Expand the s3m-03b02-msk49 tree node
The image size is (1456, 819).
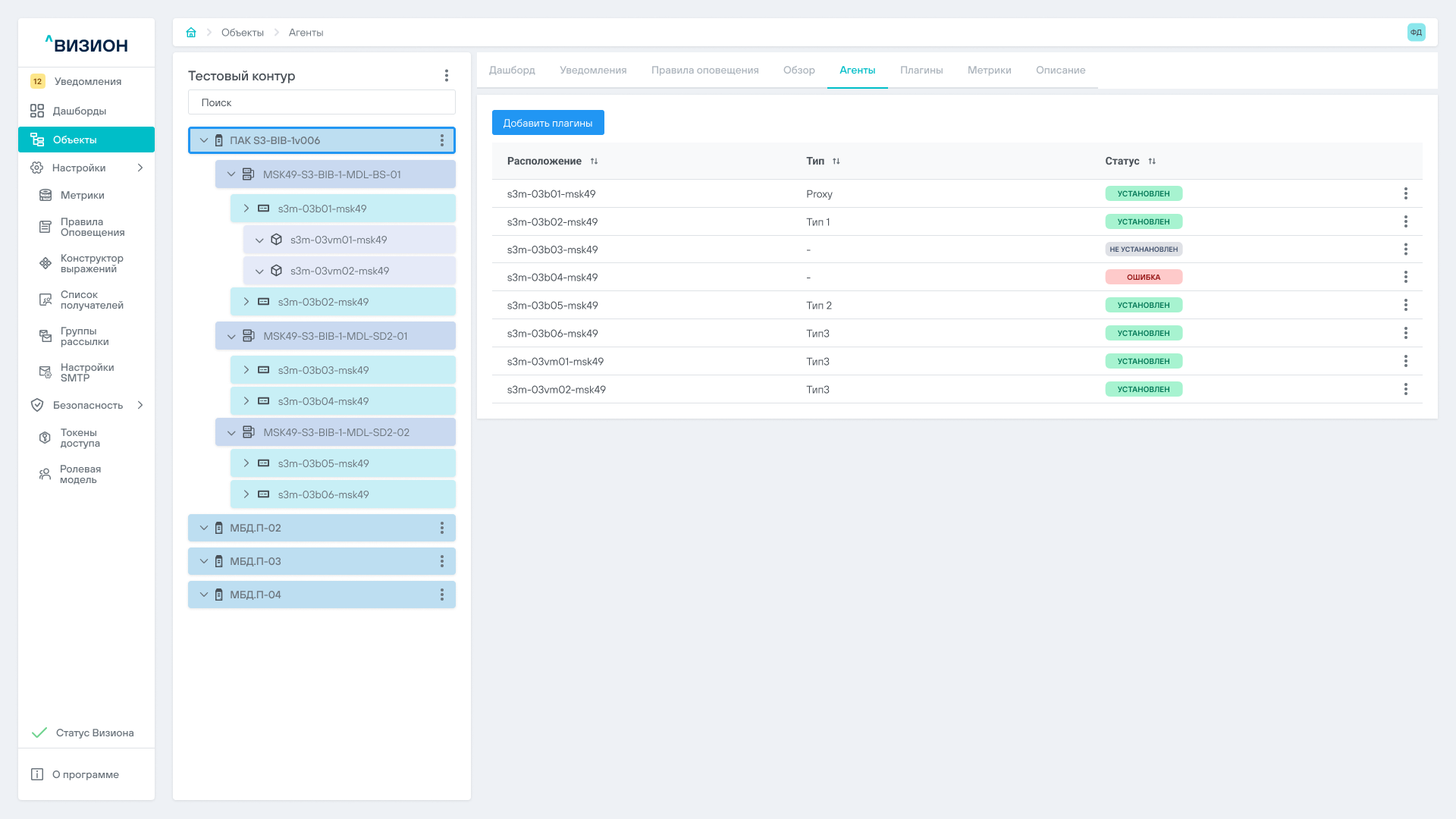(246, 302)
